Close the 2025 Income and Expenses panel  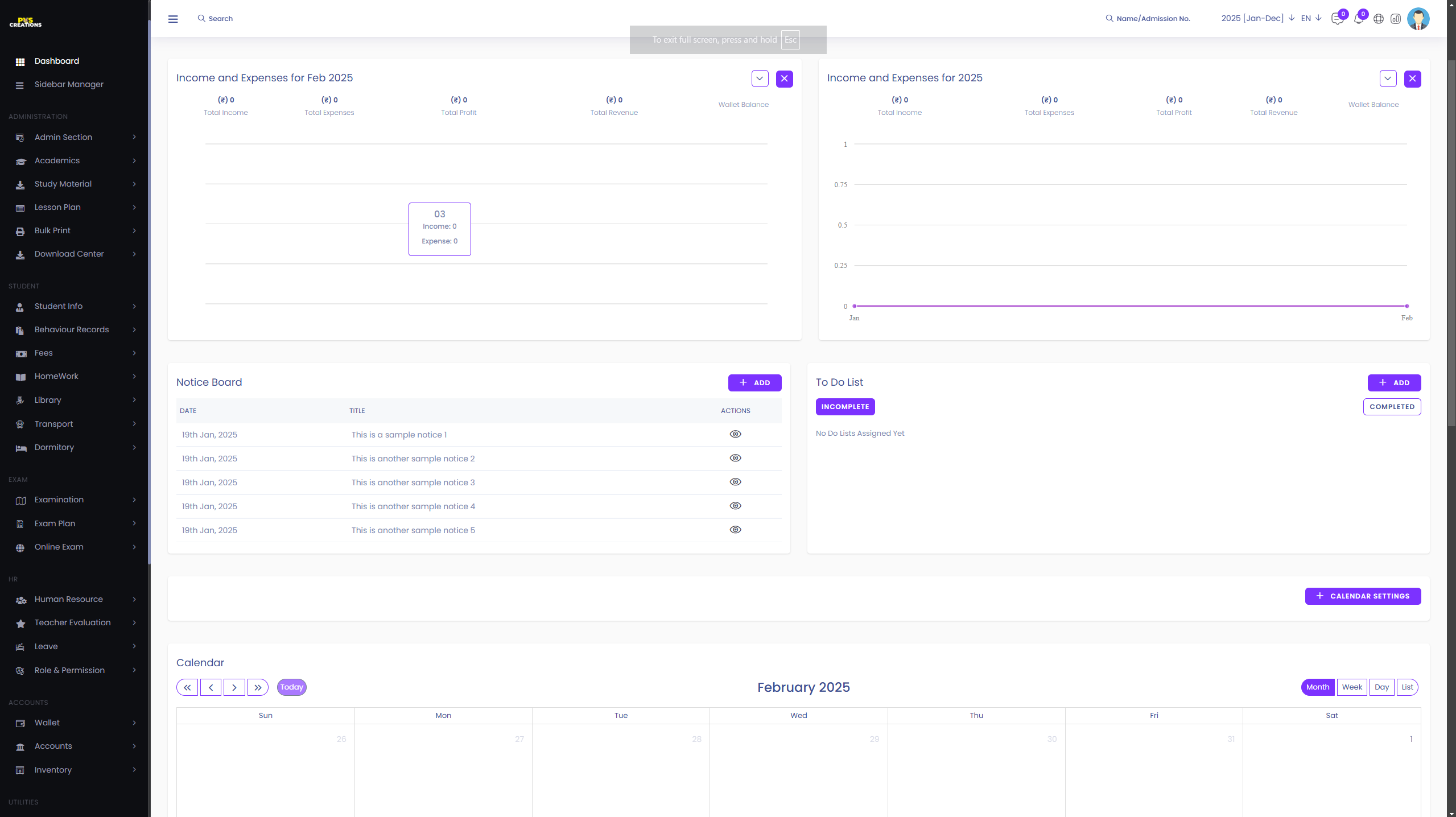pos(1412,79)
